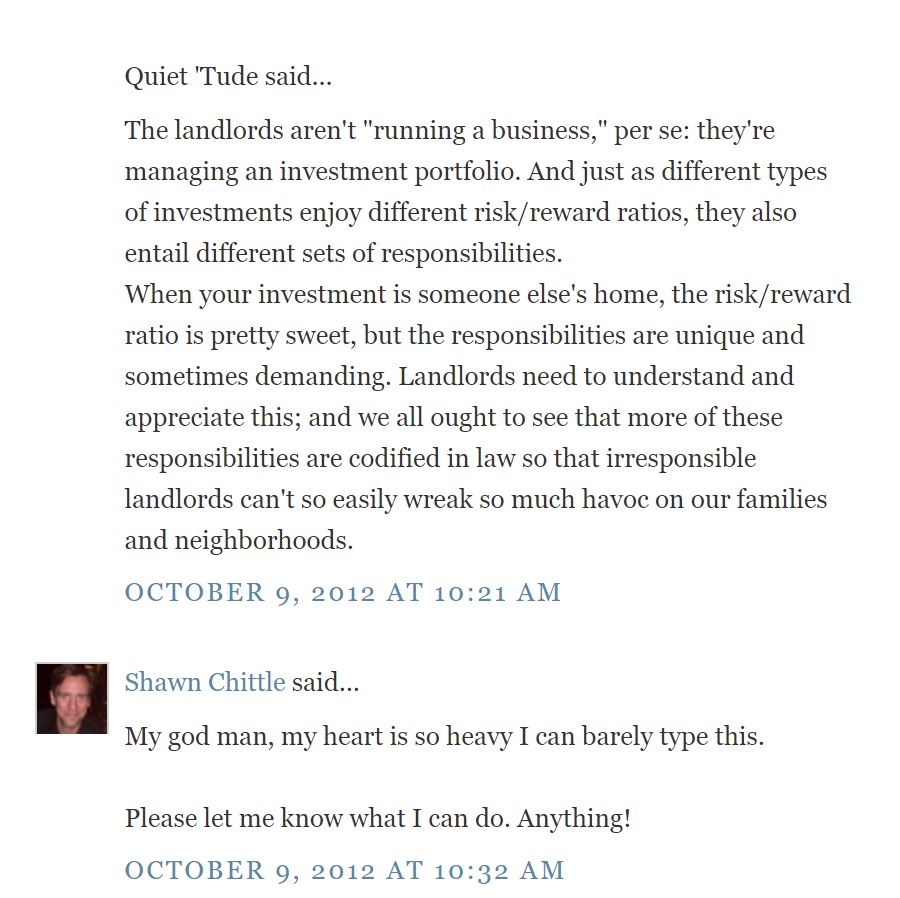The width and height of the screenshot is (900, 898).
Task: Open Shawn Chittle's profile link
Action: (x=205, y=683)
